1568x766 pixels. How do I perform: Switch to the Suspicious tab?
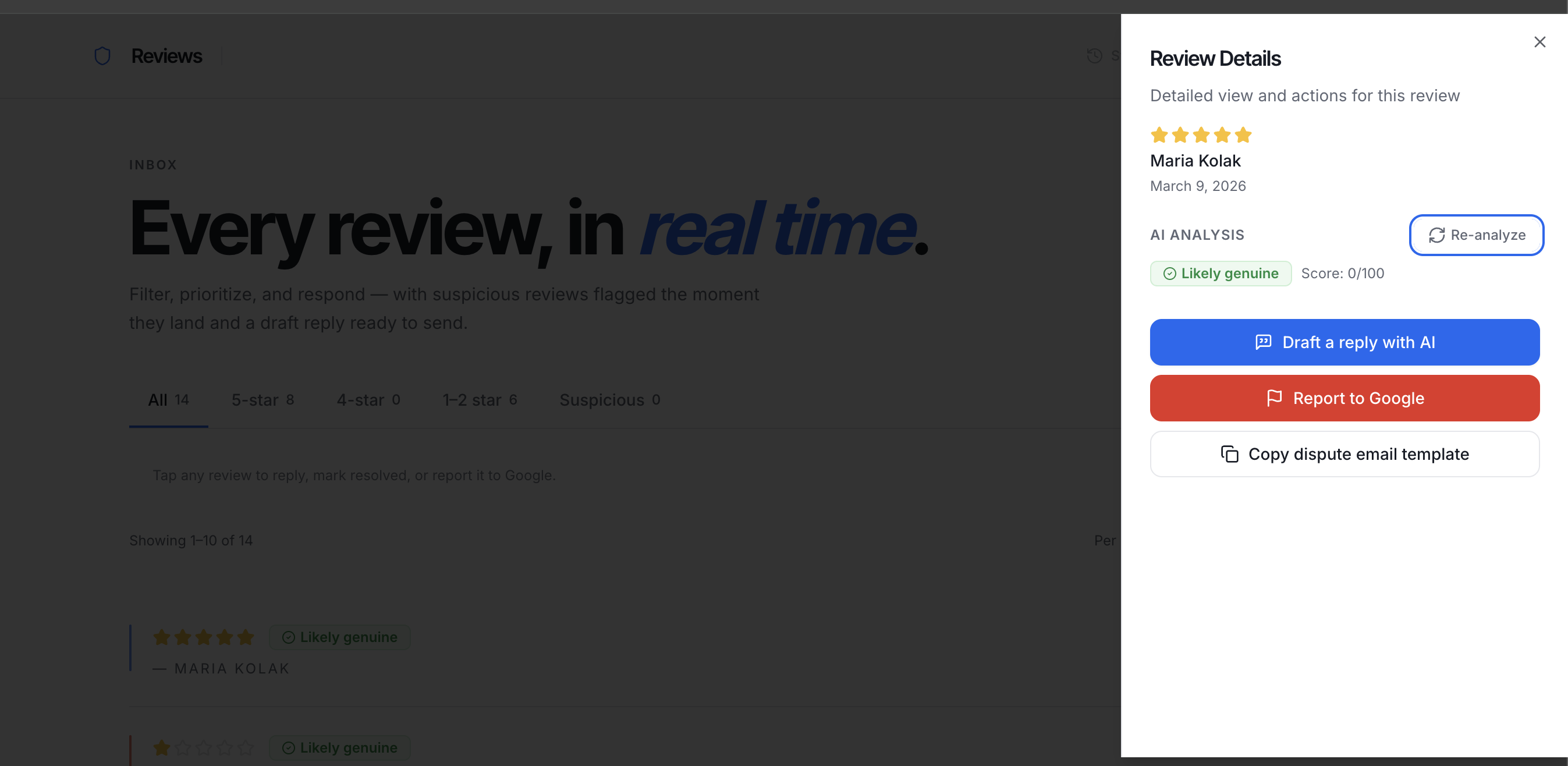(x=609, y=400)
